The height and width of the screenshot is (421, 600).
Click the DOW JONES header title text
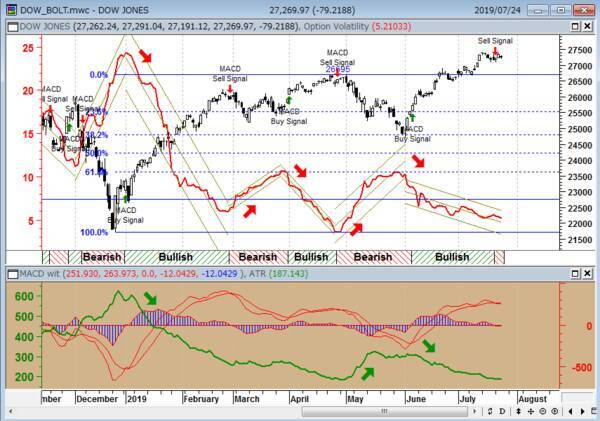[45, 26]
